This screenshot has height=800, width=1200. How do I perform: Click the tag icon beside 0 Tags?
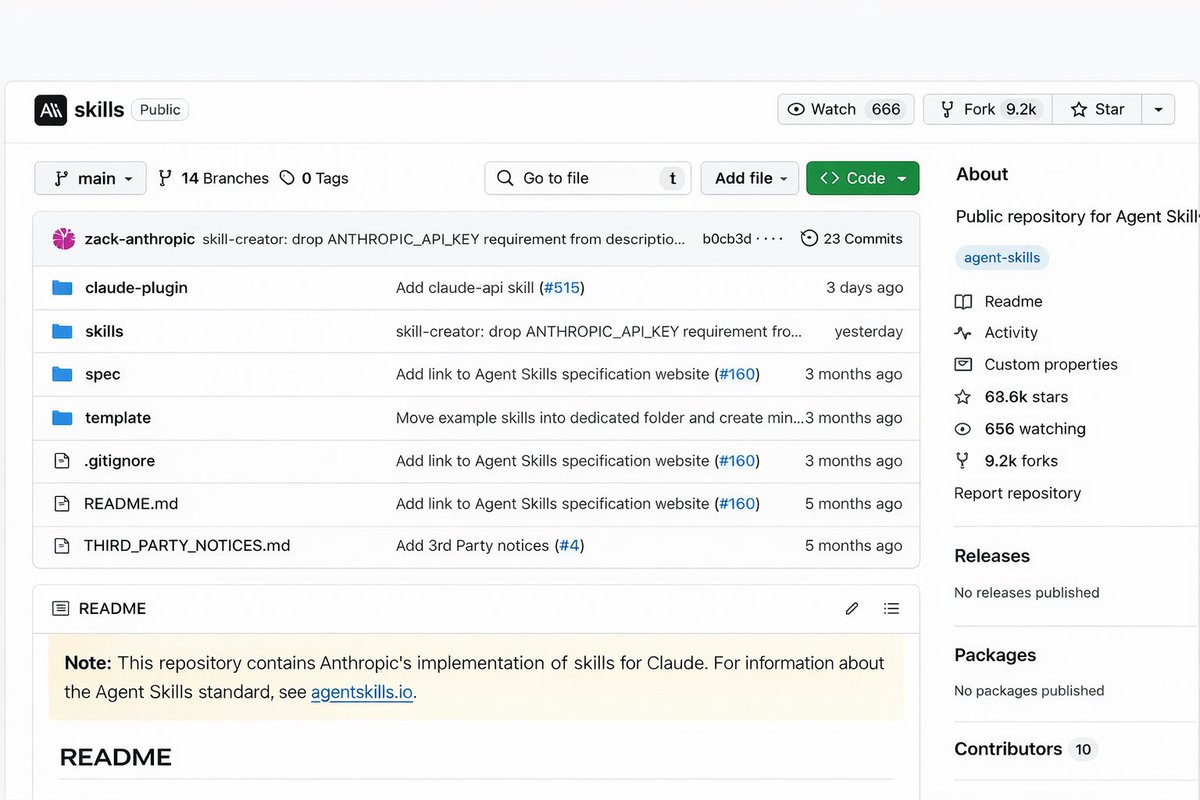(287, 178)
